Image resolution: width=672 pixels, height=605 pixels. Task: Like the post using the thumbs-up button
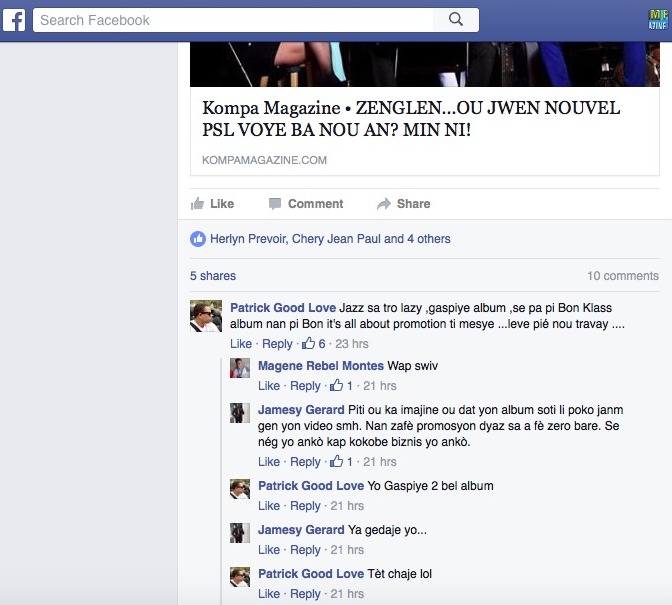pos(213,204)
